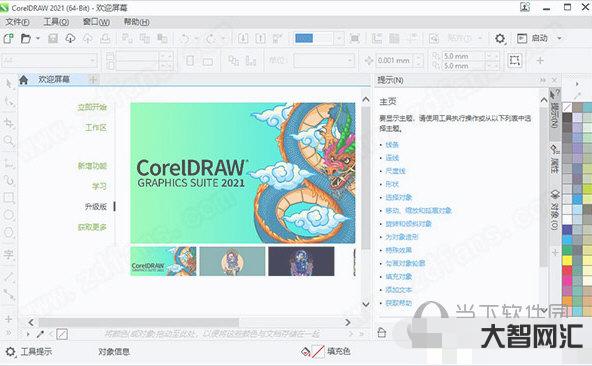The height and width of the screenshot is (366, 592).
Task: Open the 学习 section
Action: (100, 186)
